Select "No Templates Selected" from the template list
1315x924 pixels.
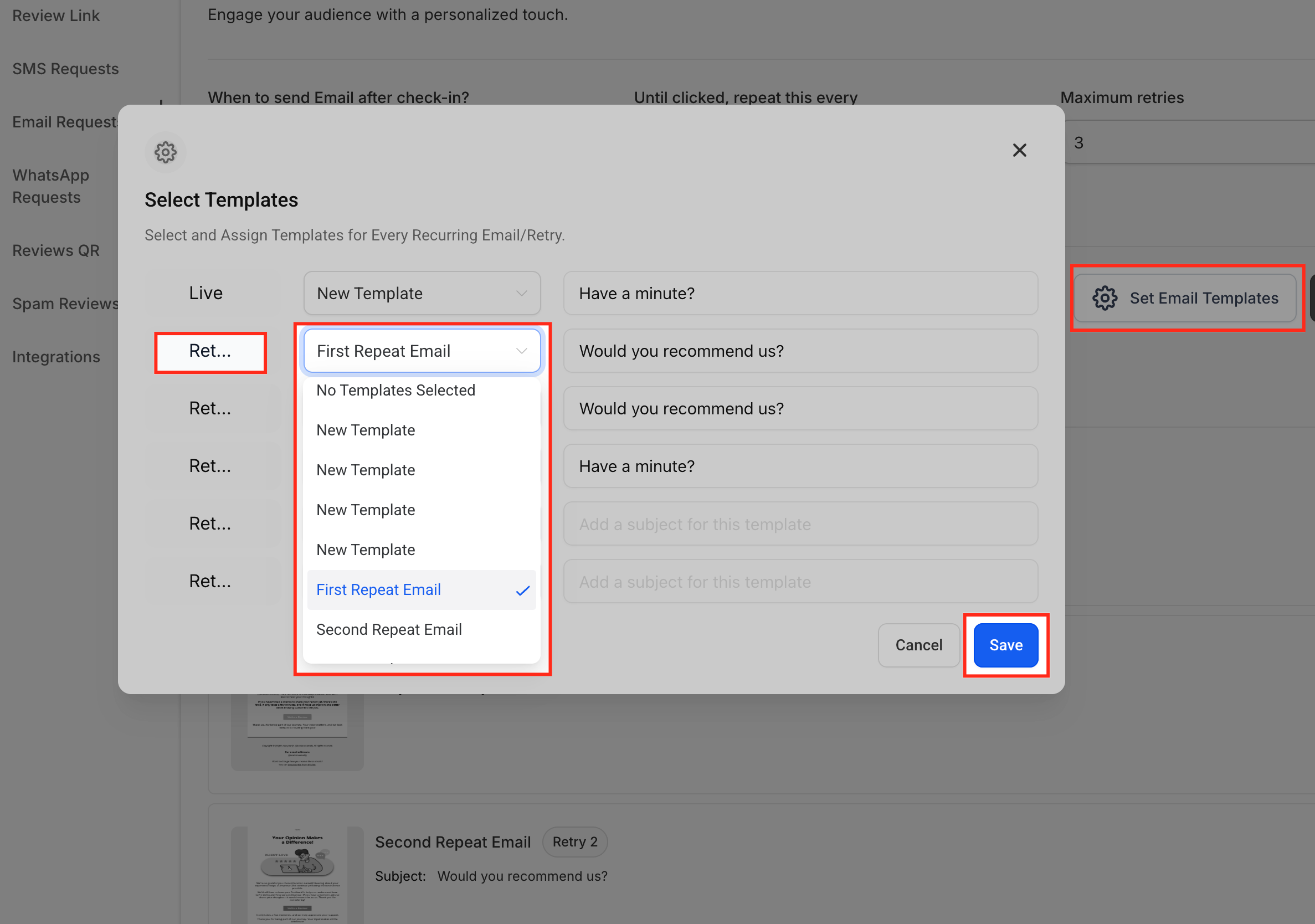click(395, 390)
